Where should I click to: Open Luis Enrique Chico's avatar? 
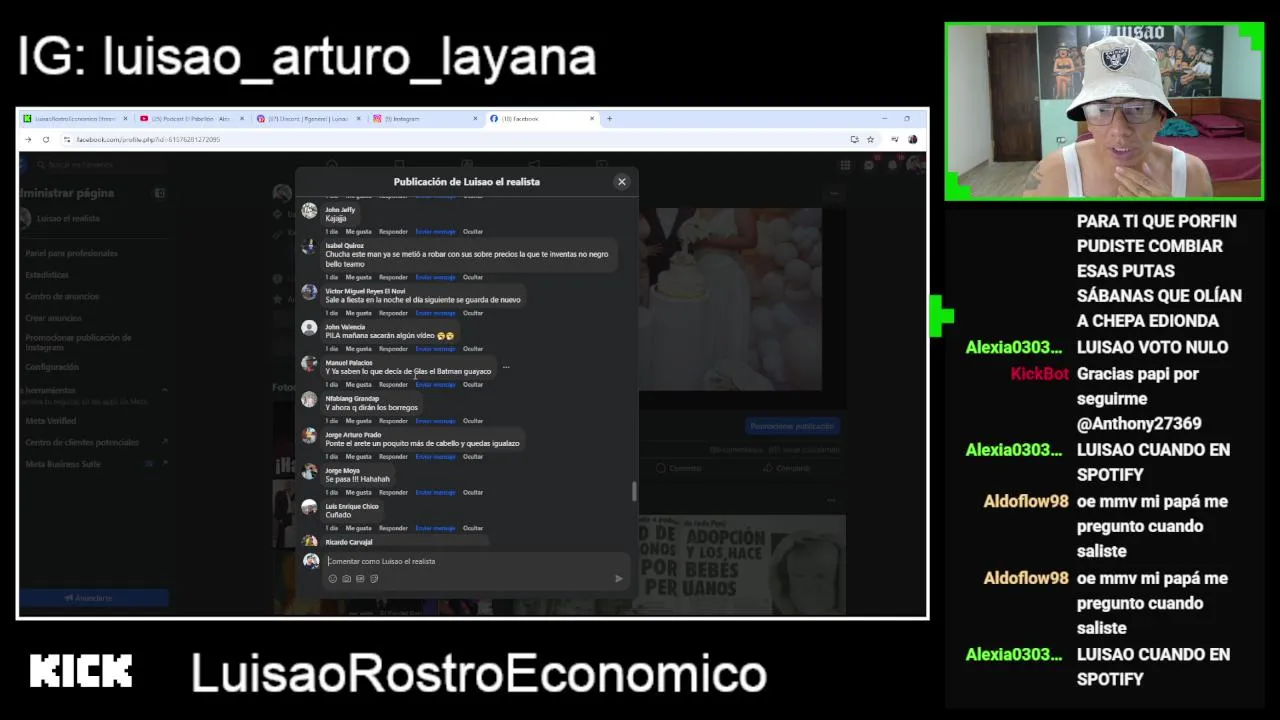309,508
